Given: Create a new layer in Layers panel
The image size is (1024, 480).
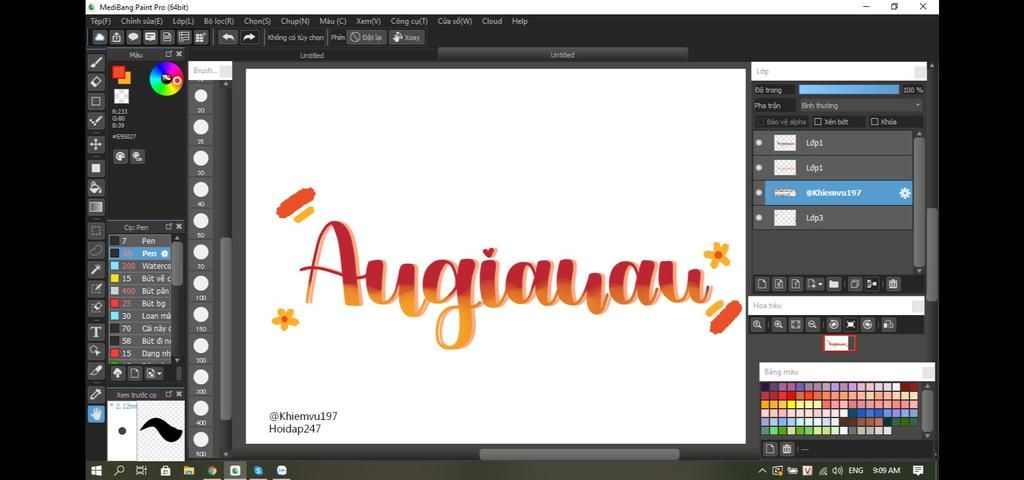Looking at the screenshot, I should 761,284.
